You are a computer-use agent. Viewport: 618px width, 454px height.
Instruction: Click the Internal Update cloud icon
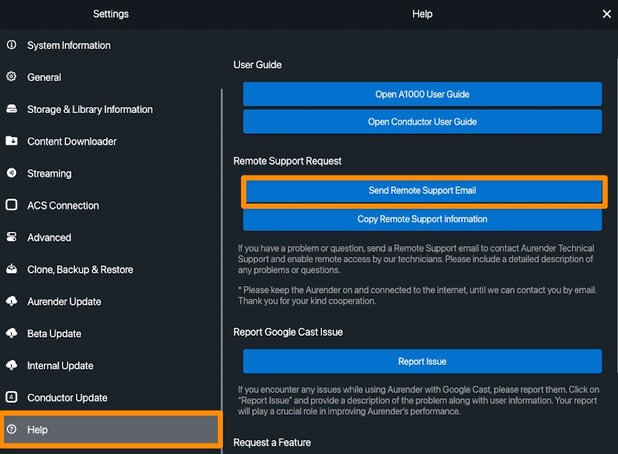coord(11,365)
